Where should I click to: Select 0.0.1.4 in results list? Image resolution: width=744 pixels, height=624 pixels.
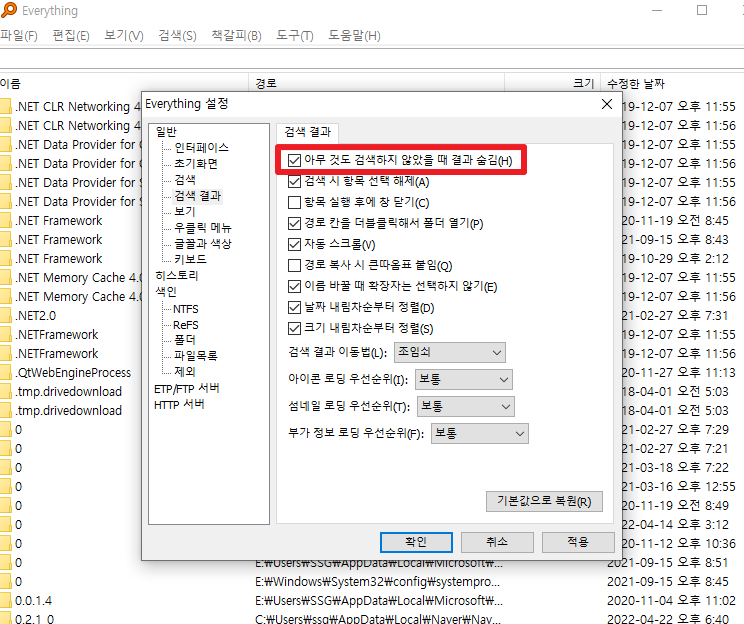point(33,601)
